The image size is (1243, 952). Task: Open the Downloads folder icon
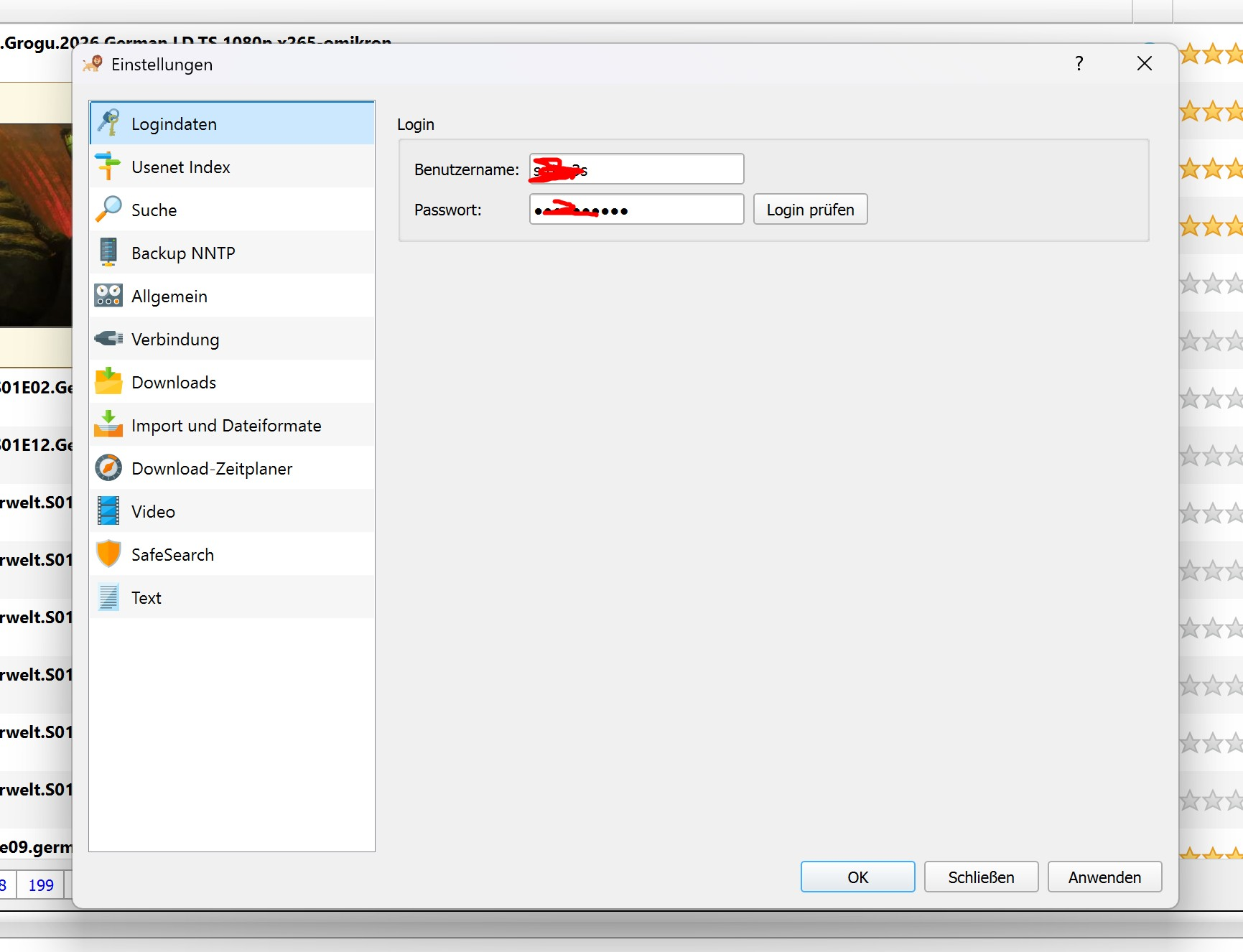(x=108, y=381)
